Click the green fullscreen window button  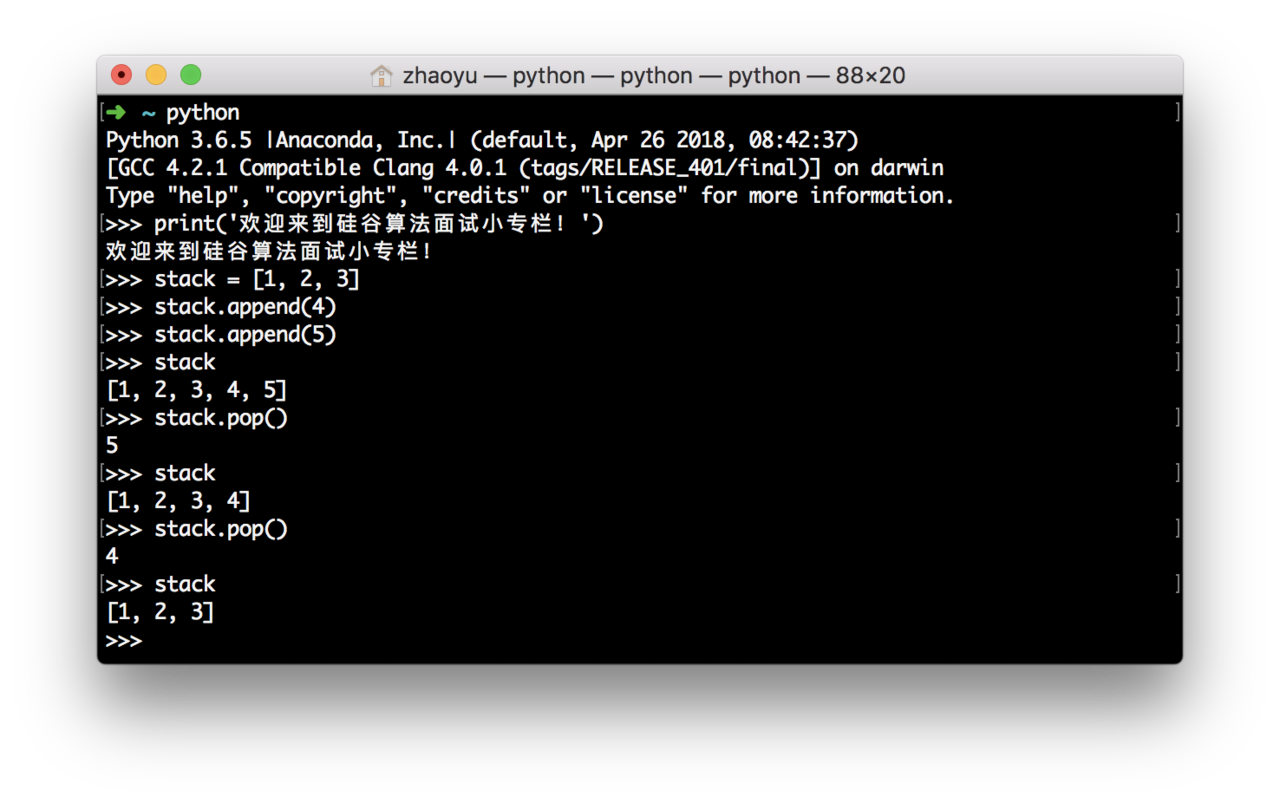(190, 75)
